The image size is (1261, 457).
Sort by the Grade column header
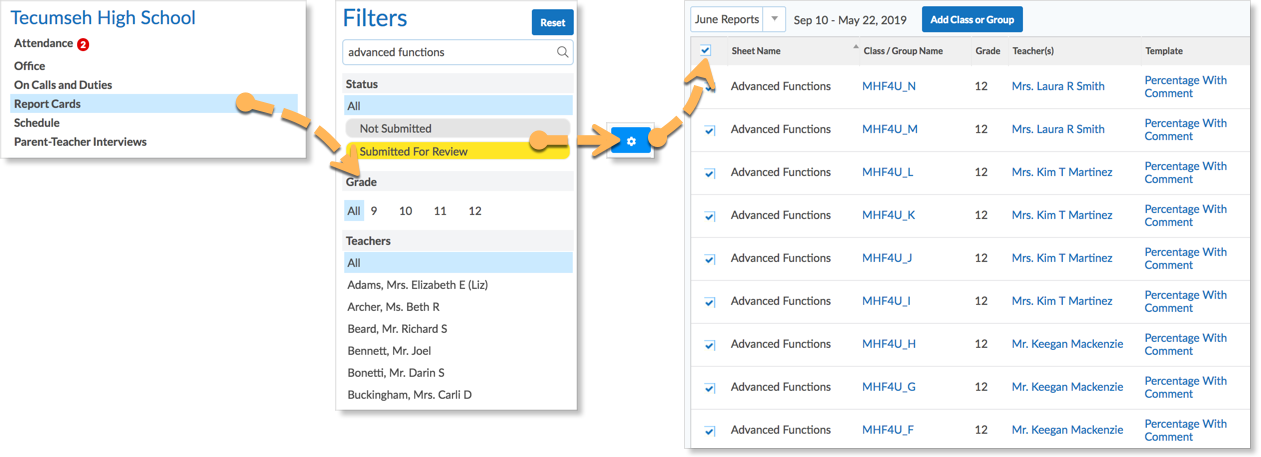988,51
